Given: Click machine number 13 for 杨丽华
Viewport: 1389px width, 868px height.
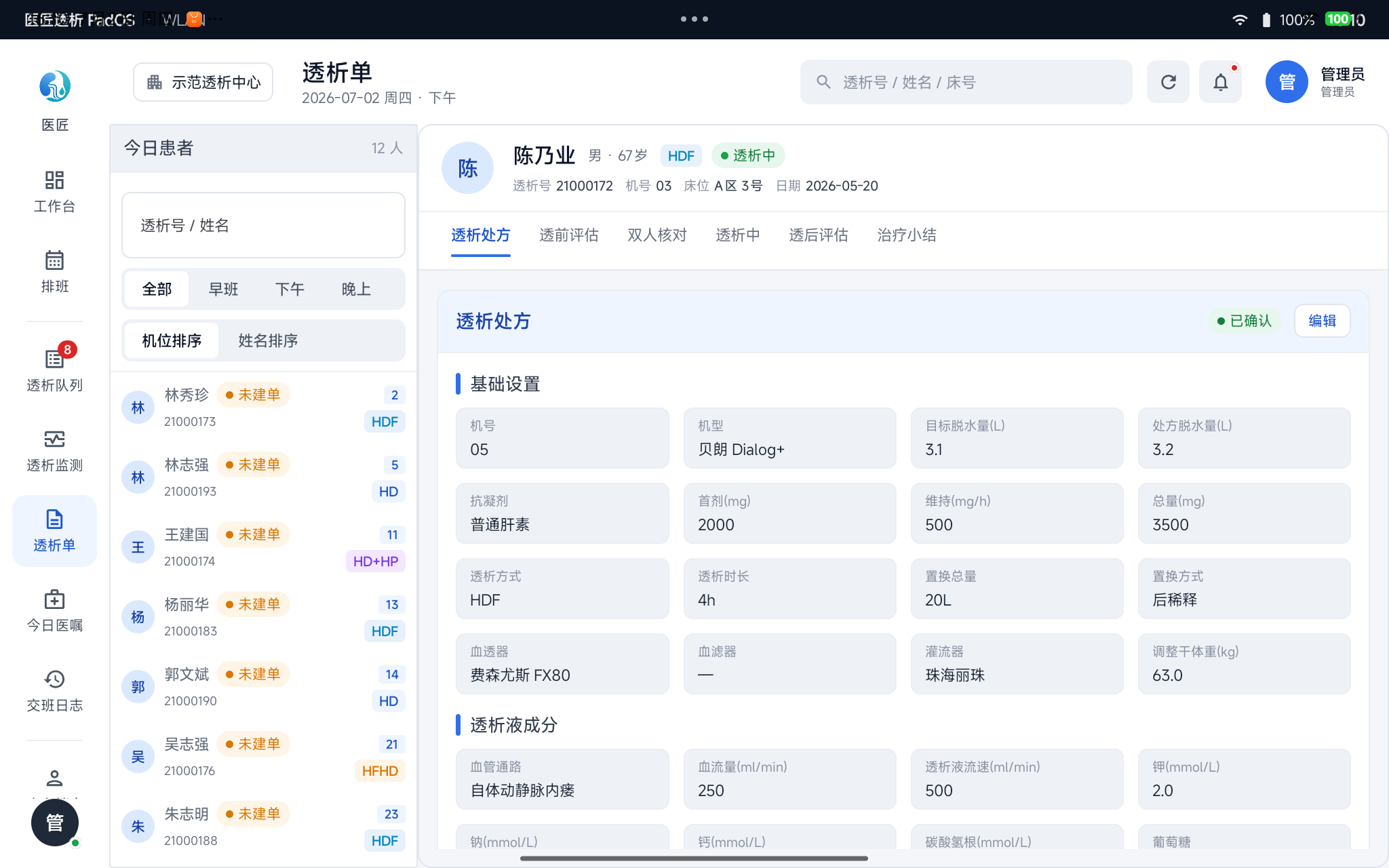Looking at the screenshot, I should [392, 604].
